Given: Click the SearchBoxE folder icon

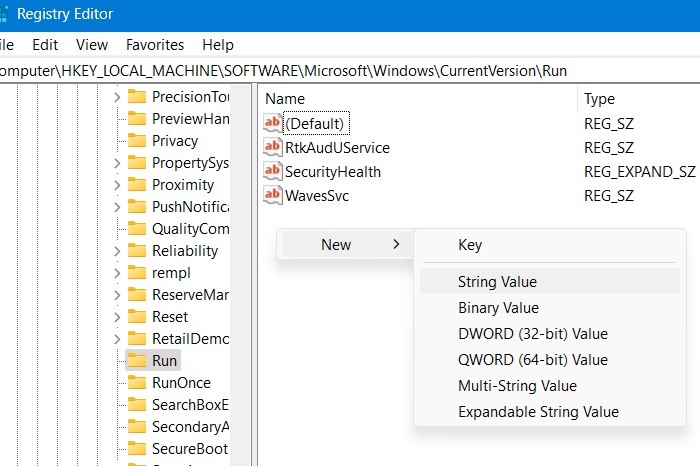Looking at the screenshot, I should (137, 404).
